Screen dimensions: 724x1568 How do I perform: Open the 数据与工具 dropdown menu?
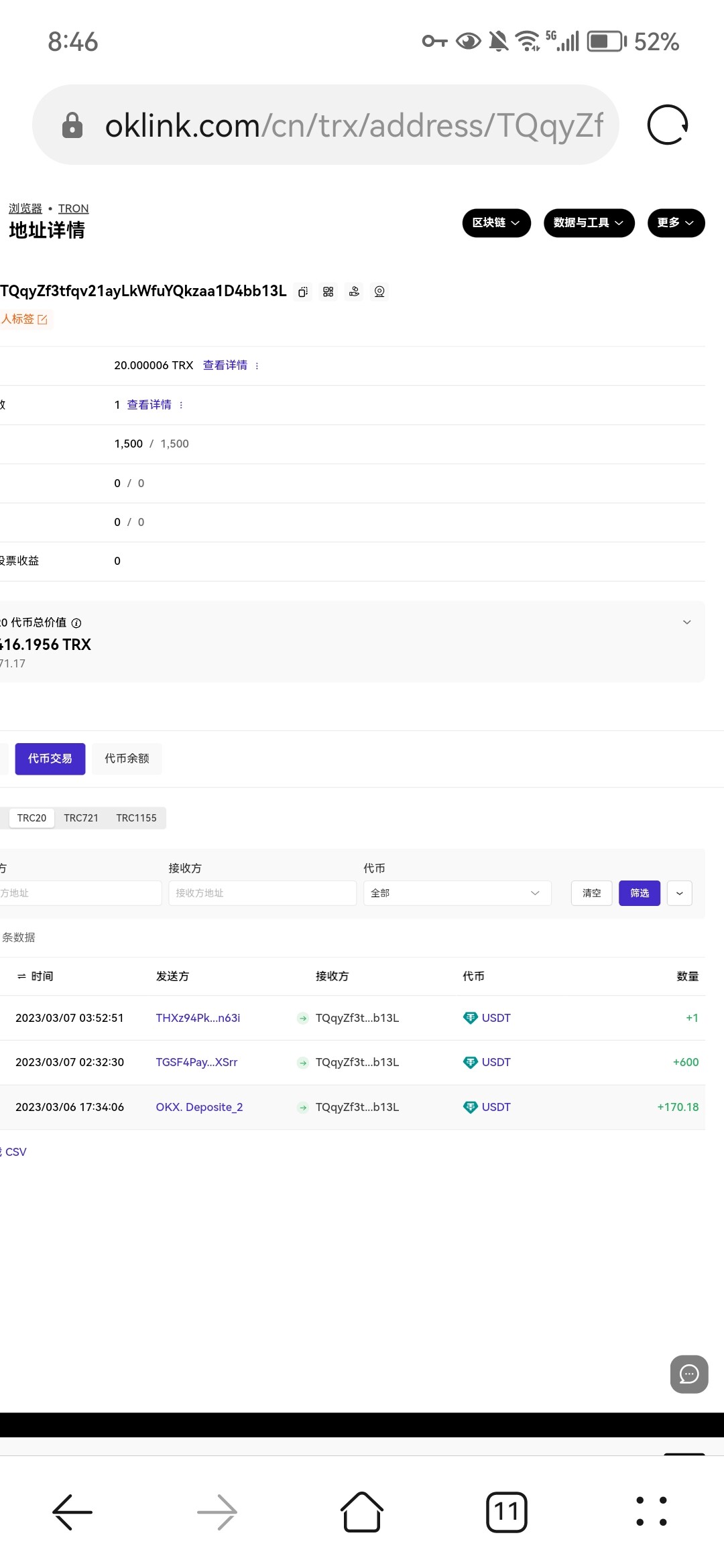click(589, 223)
